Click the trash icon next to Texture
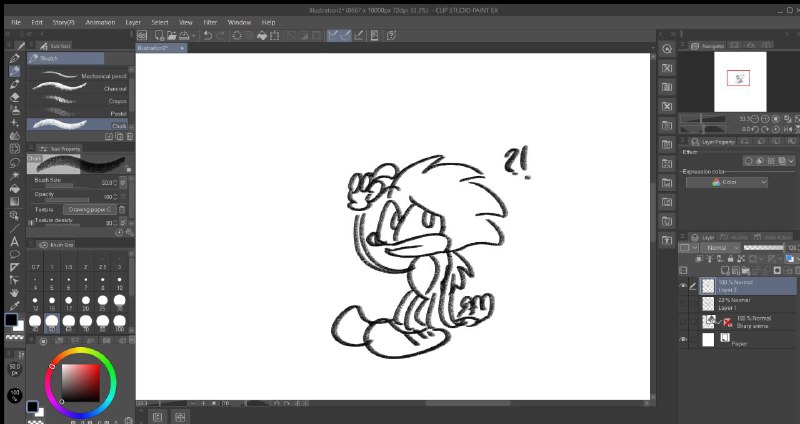This screenshot has width=800, height=424. tap(122, 210)
